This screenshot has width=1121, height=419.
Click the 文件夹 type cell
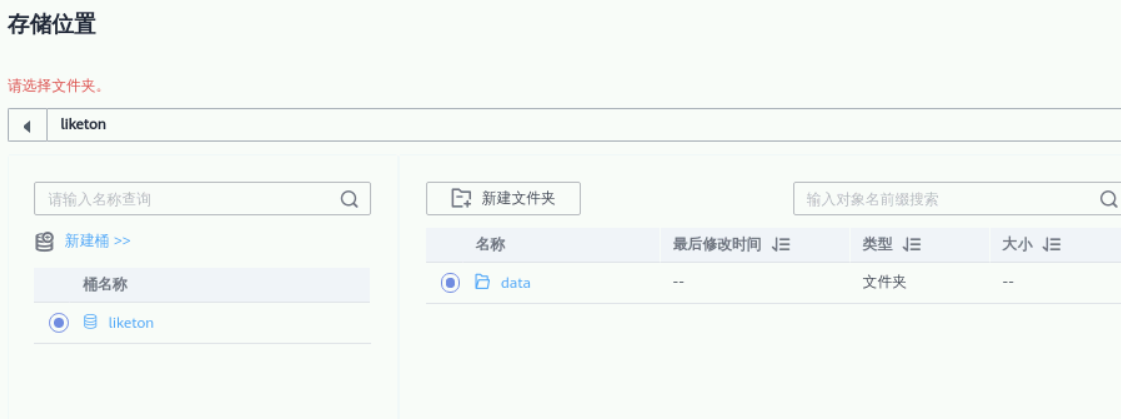pos(884,282)
